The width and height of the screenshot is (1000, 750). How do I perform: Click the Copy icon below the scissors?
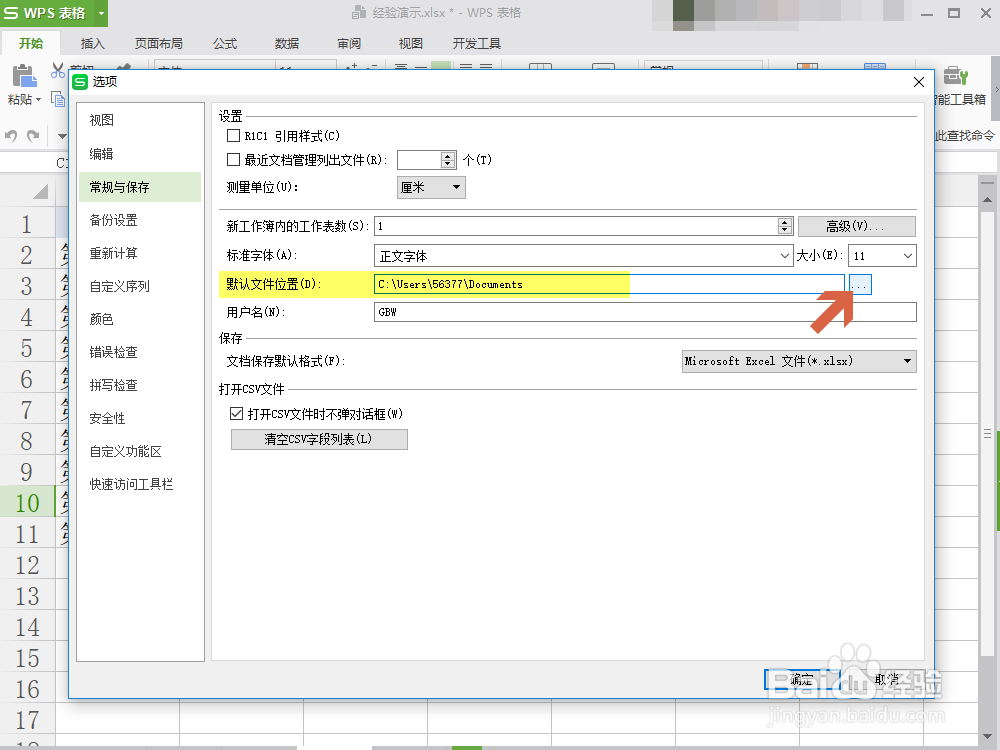tap(57, 98)
